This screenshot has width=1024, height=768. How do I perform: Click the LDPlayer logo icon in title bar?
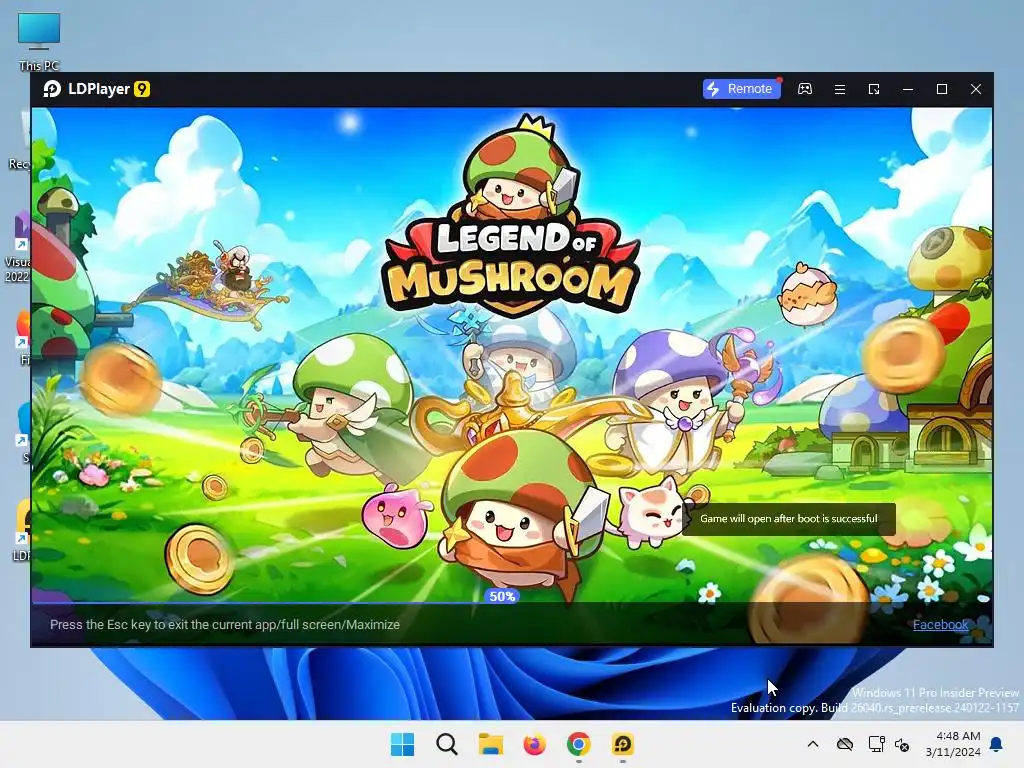click(x=52, y=89)
